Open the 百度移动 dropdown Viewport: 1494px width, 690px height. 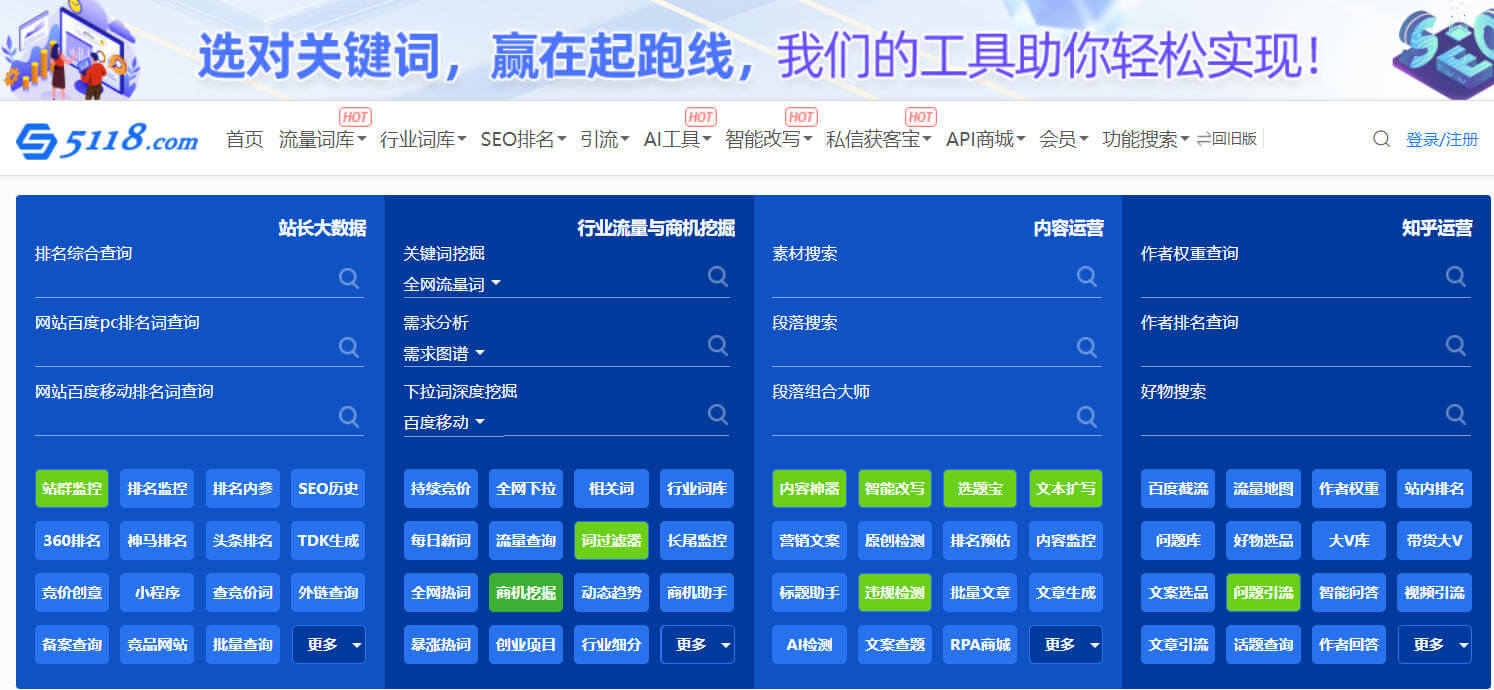tap(444, 423)
